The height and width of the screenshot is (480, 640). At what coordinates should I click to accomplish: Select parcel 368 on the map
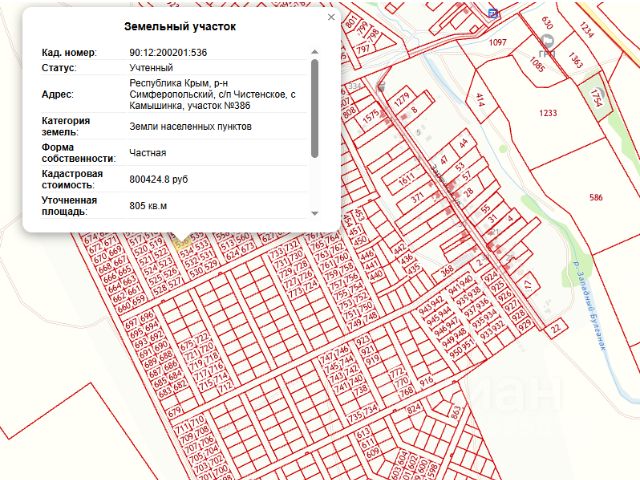pos(447,271)
